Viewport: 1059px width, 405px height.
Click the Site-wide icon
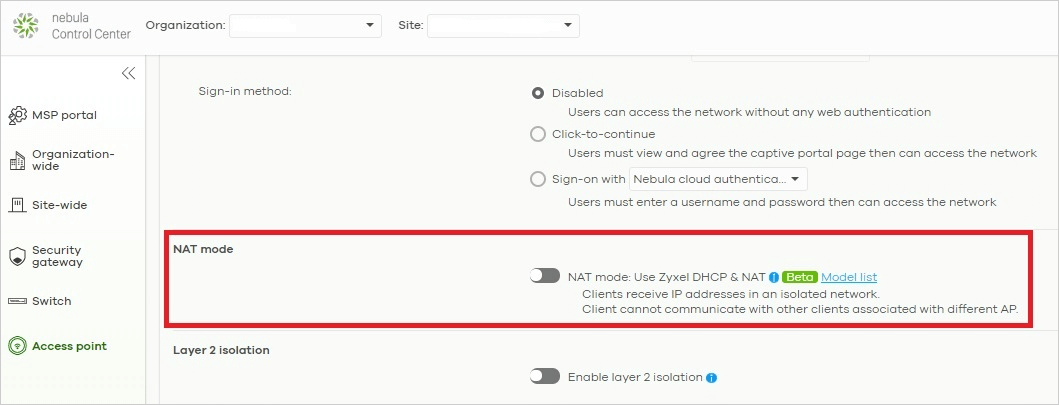[17, 205]
